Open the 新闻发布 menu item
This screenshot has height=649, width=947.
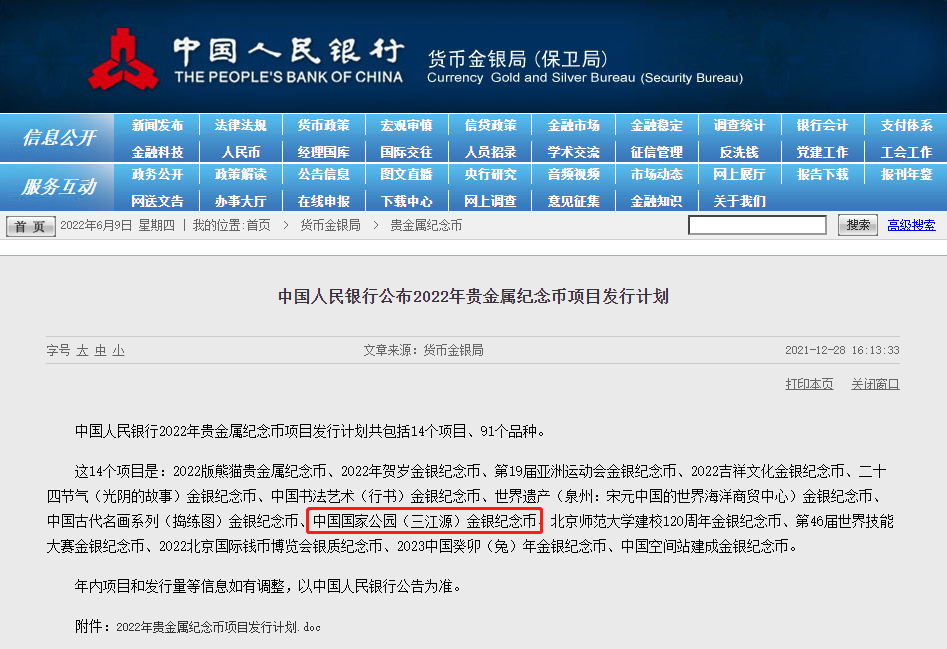point(157,126)
